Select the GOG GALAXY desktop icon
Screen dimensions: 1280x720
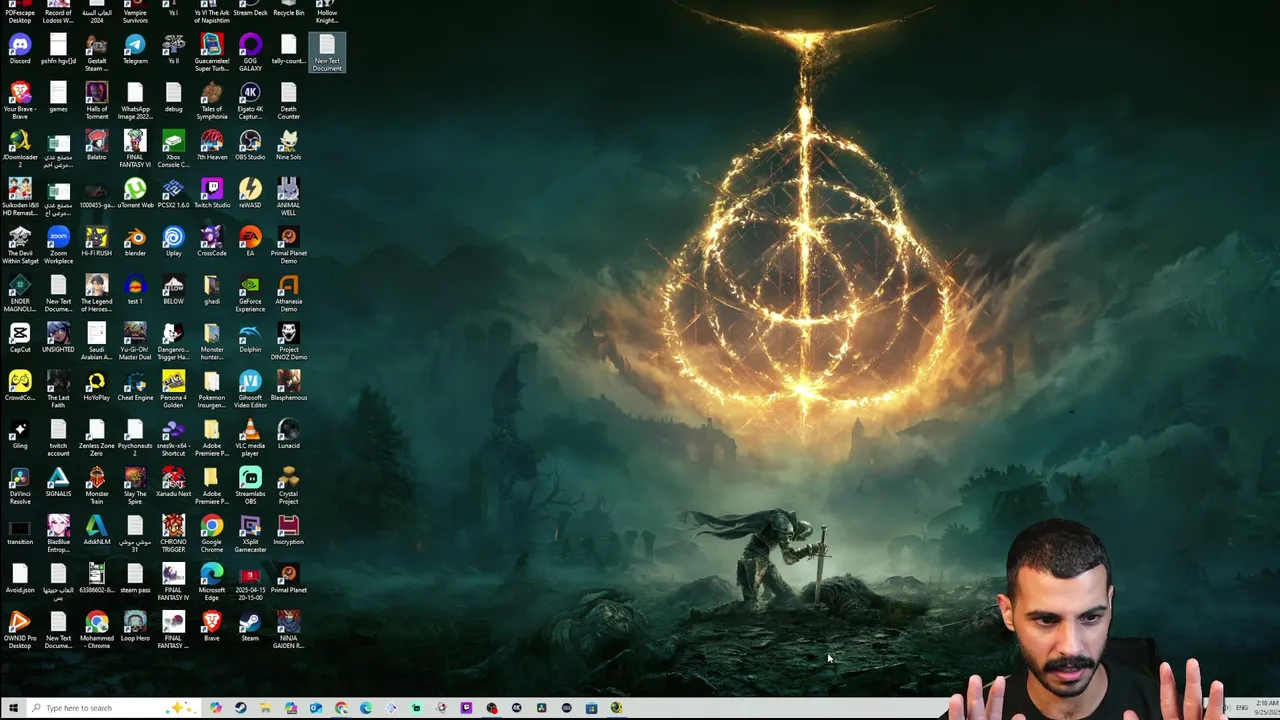click(250, 52)
